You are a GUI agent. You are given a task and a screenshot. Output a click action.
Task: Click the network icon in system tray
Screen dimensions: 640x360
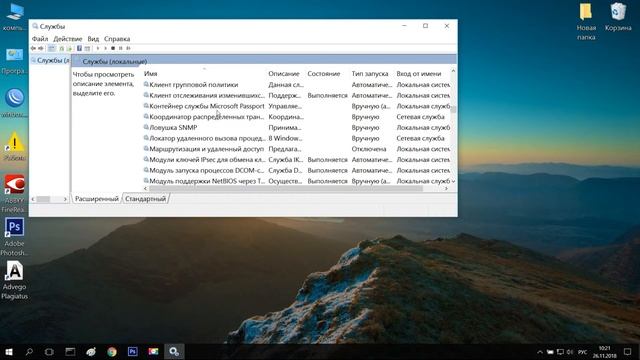pos(560,352)
